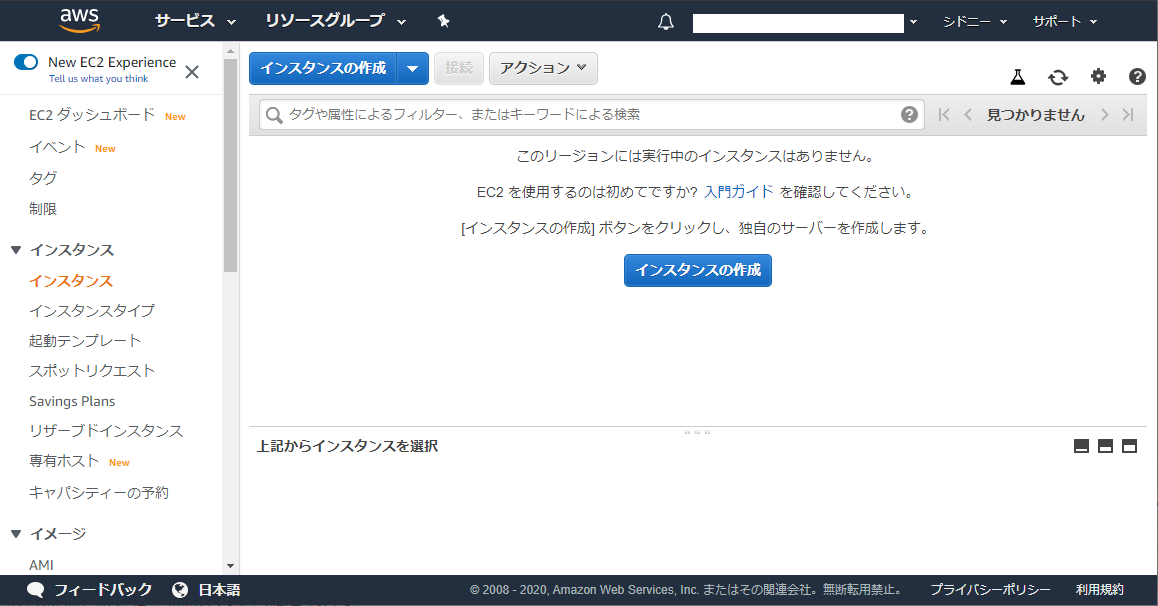Open help via the toolbar question mark
Screen dimensions: 1158x606
pos(1137,76)
